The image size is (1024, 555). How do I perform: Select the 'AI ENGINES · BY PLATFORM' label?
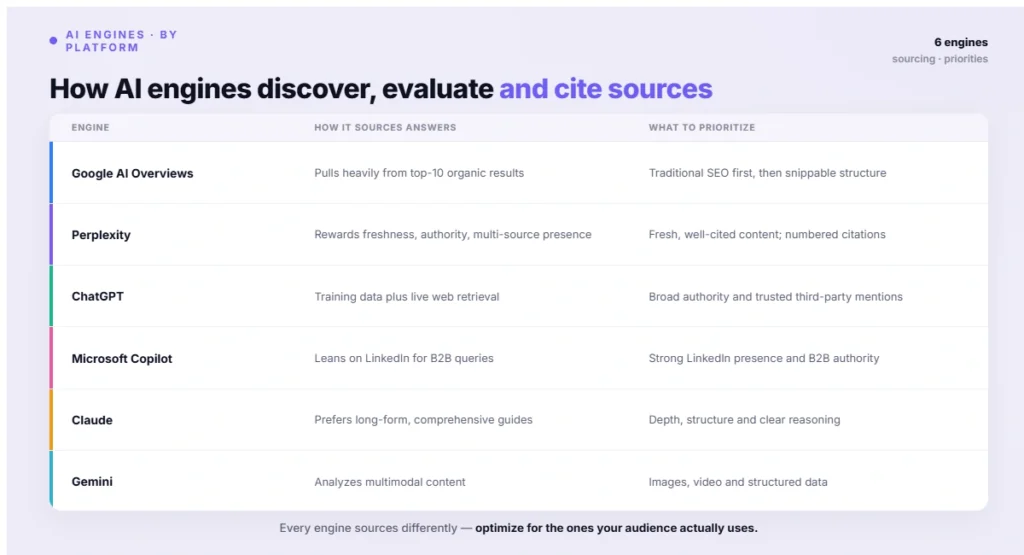point(121,41)
